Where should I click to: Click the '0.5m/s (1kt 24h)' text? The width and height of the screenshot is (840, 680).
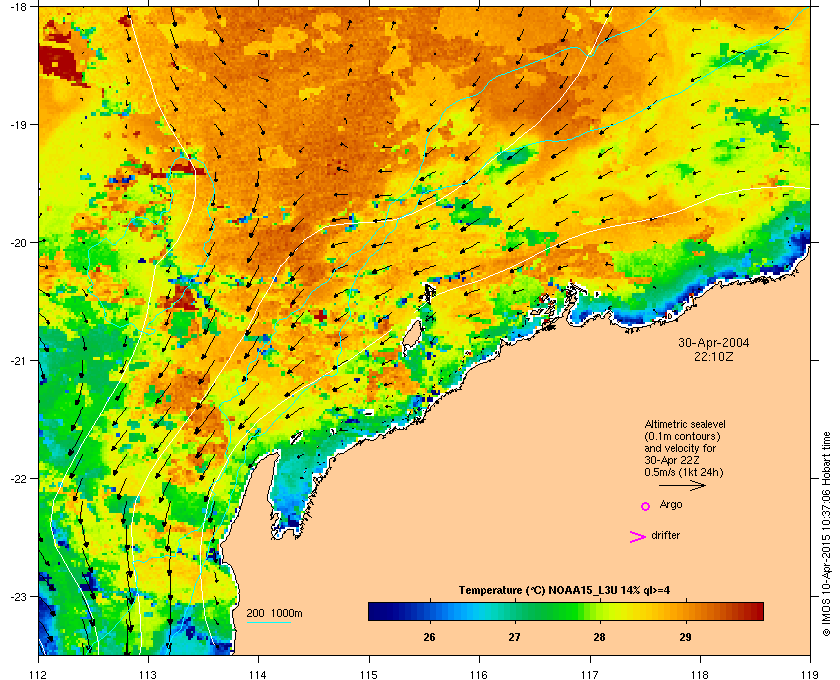click(x=684, y=473)
